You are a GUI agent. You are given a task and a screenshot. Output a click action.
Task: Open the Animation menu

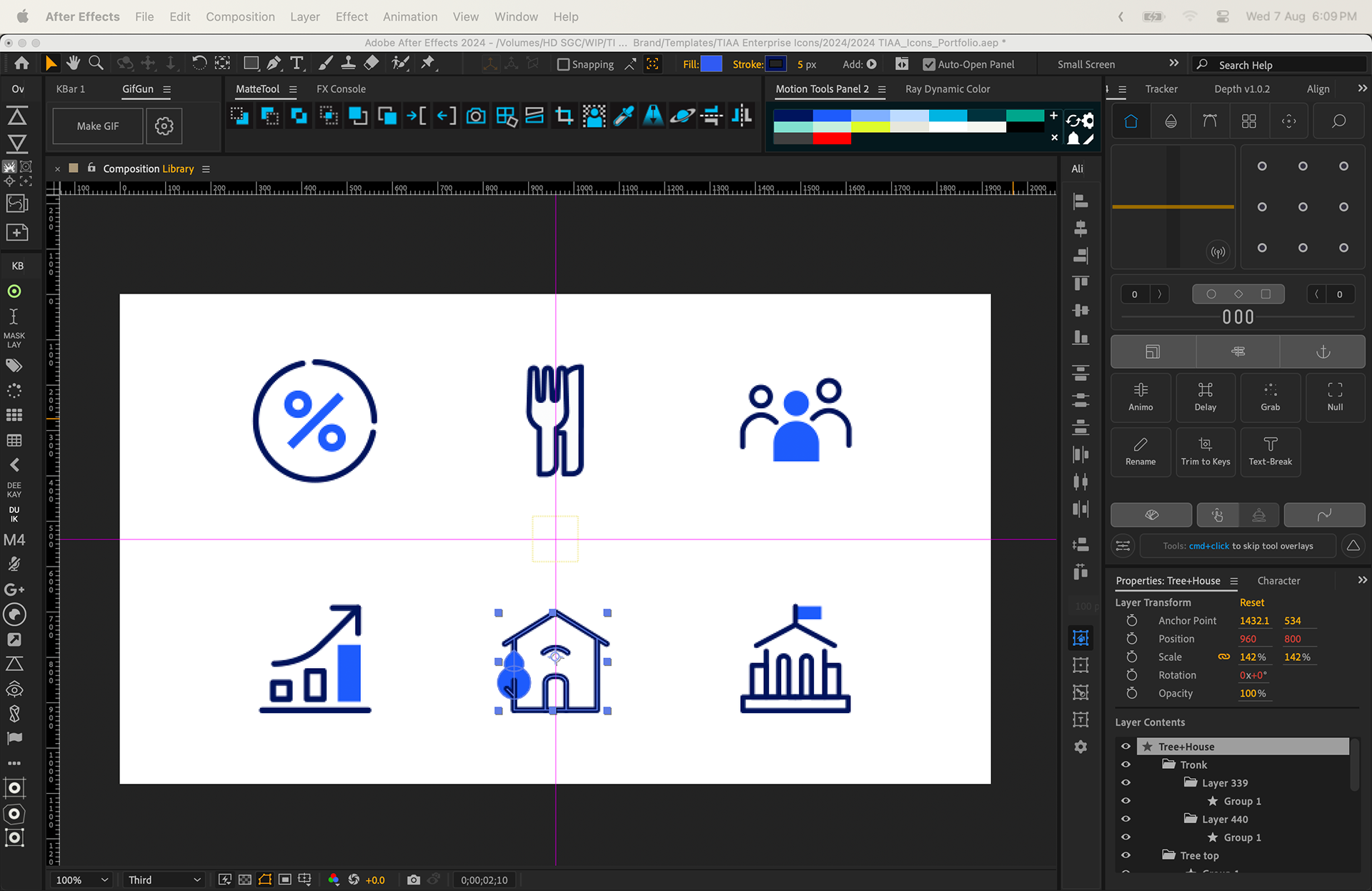(x=409, y=16)
